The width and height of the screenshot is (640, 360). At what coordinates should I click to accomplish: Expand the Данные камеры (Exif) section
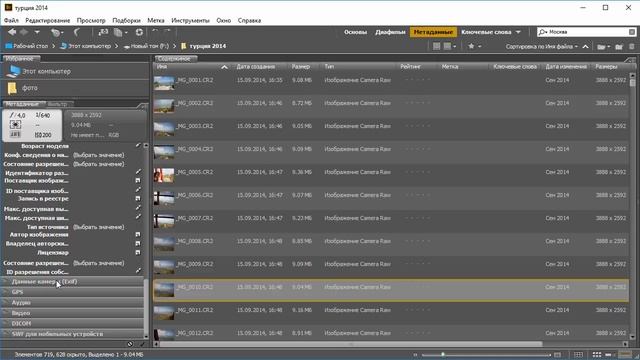[73, 282]
